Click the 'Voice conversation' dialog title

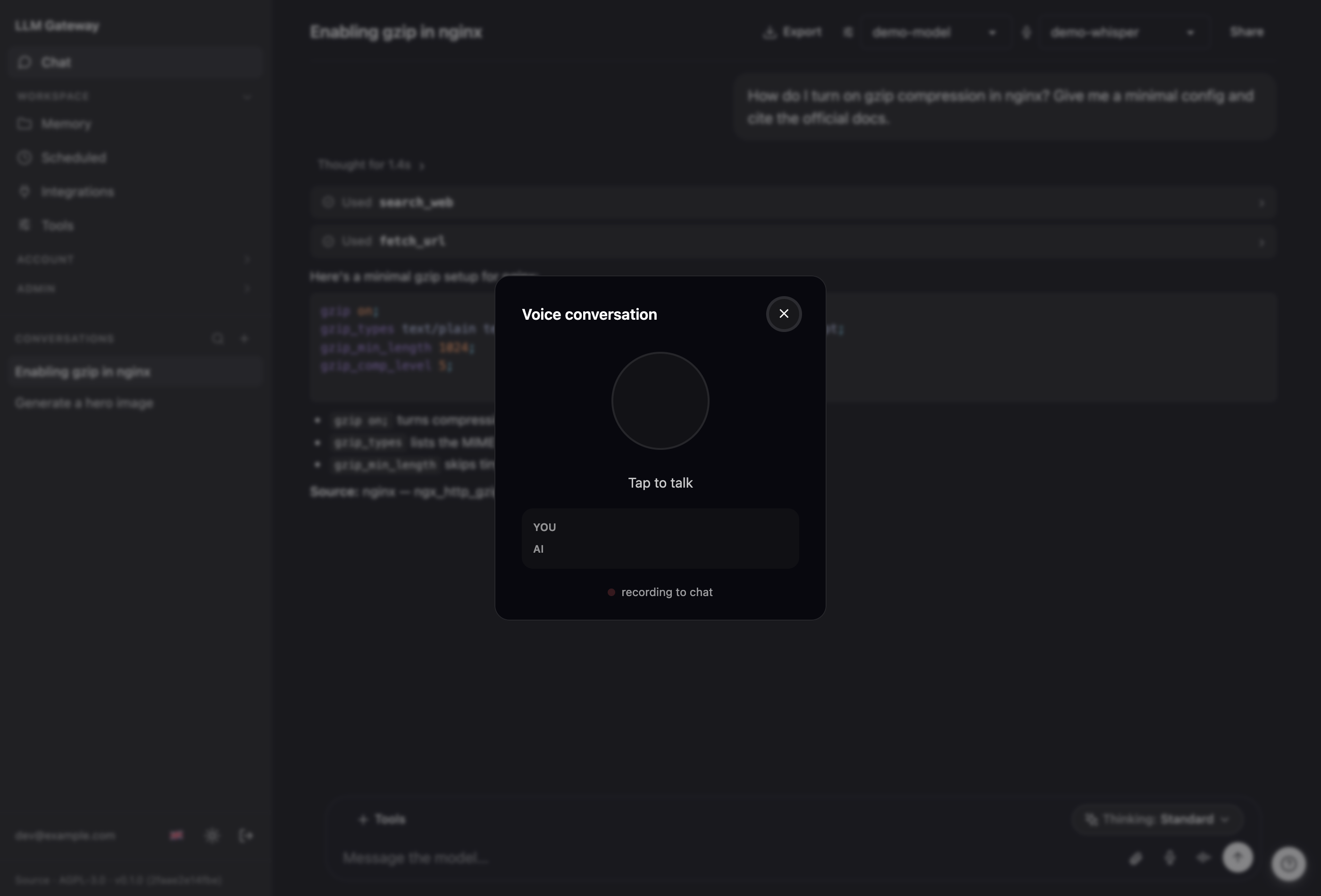[589, 314]
